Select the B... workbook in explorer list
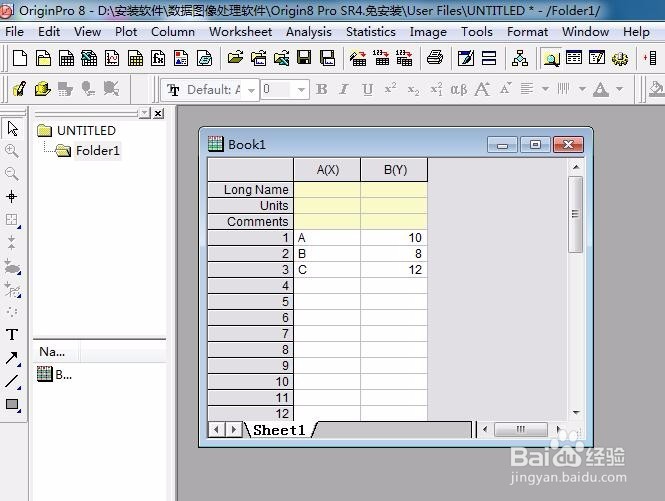This screenshot has width=665, height=501. 54,374
